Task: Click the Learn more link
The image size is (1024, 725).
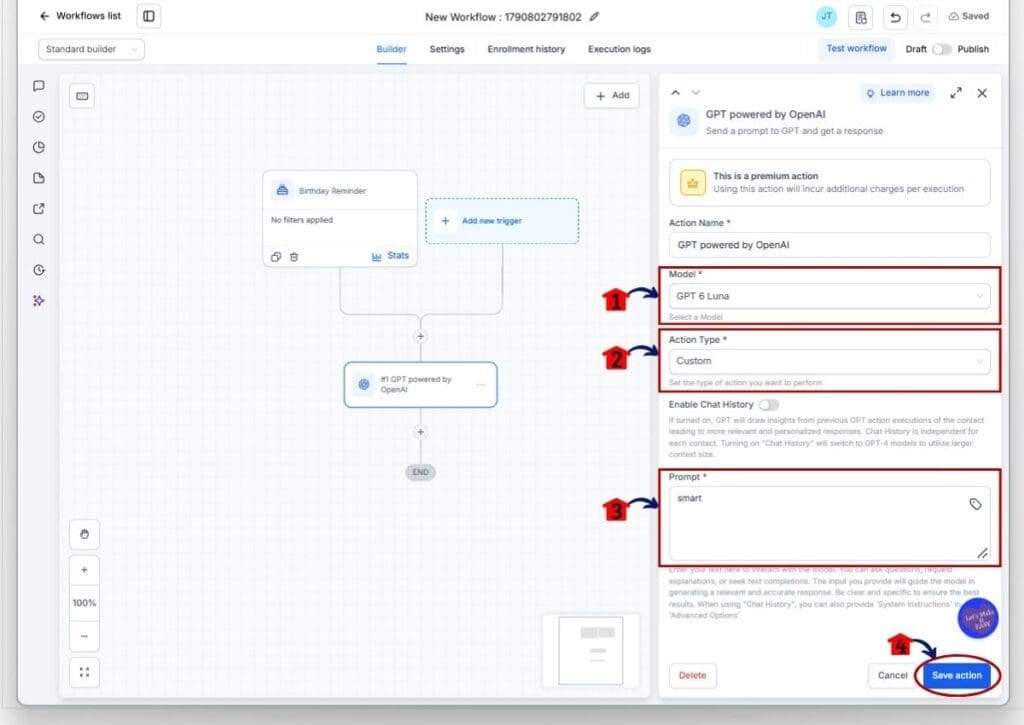Action: 897,93
